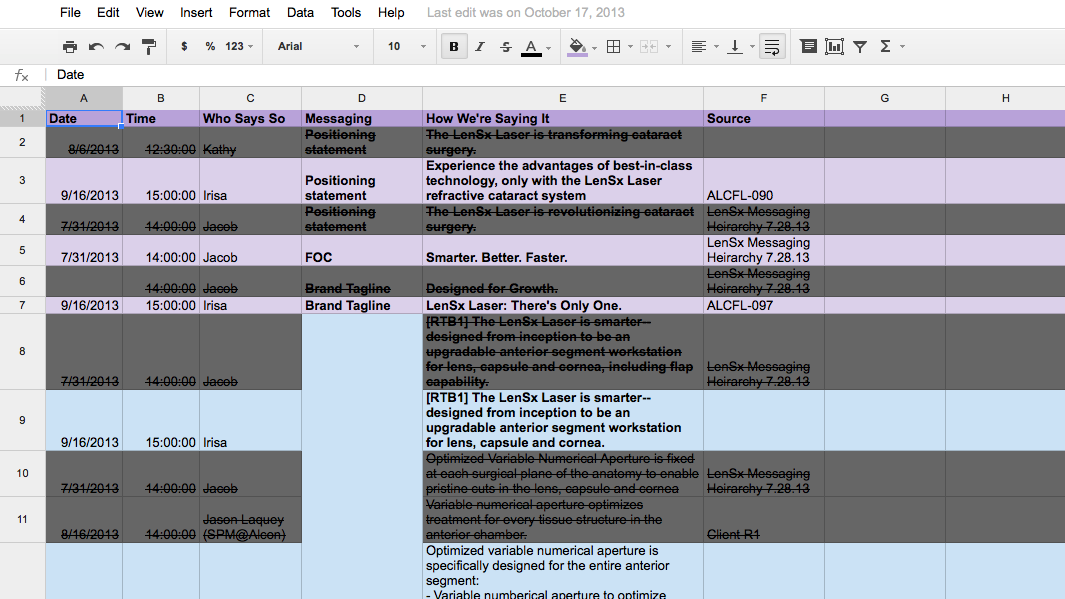Select Jason Laquey cell
This screenshot has height=599, width=1065.
tap(250, 520)
